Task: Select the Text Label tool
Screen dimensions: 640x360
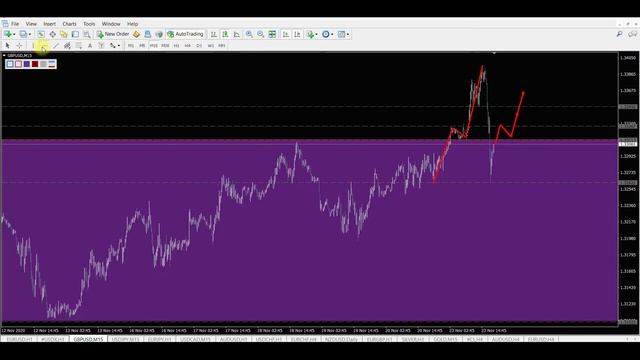Action: click(x=101, y=46)
